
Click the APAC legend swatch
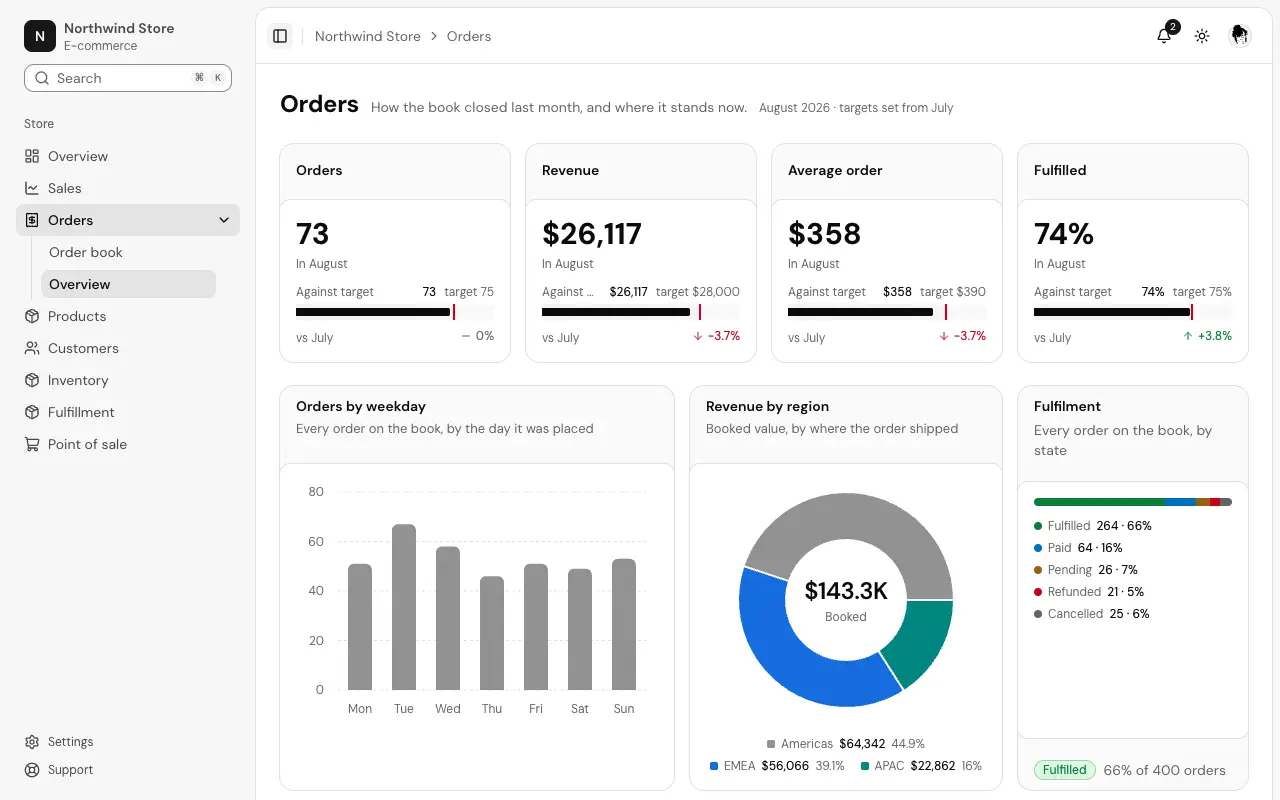865,766
